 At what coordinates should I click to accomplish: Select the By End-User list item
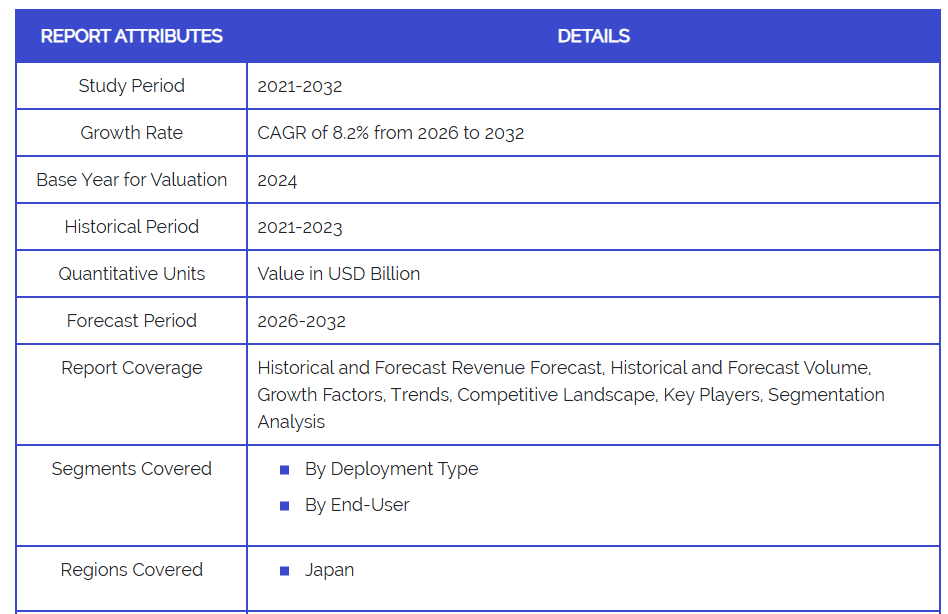point(357,505)
